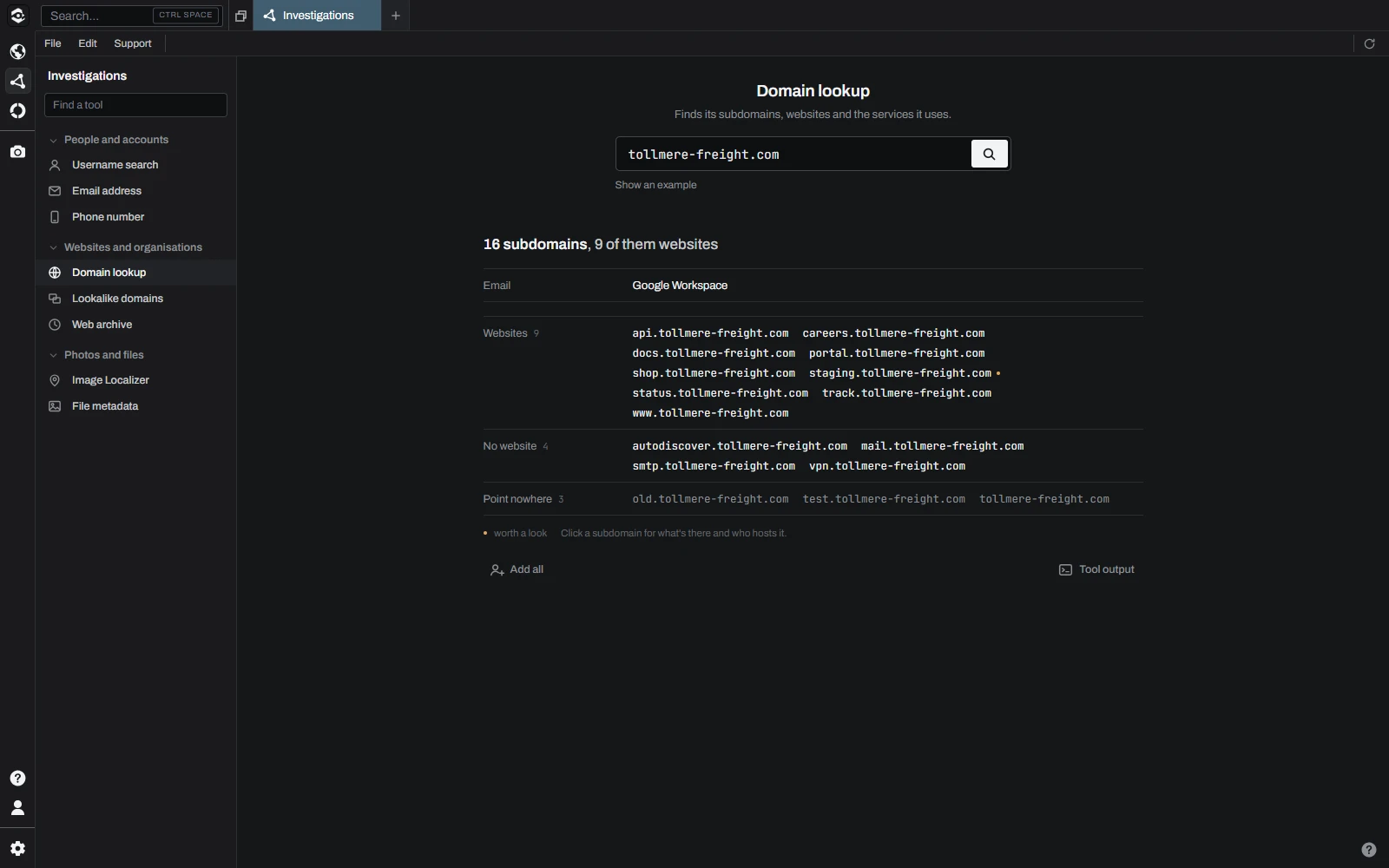Viewport: 1389px width, 868px height.
Task: Open the Phone number tool
Action: tap(136, 217)
